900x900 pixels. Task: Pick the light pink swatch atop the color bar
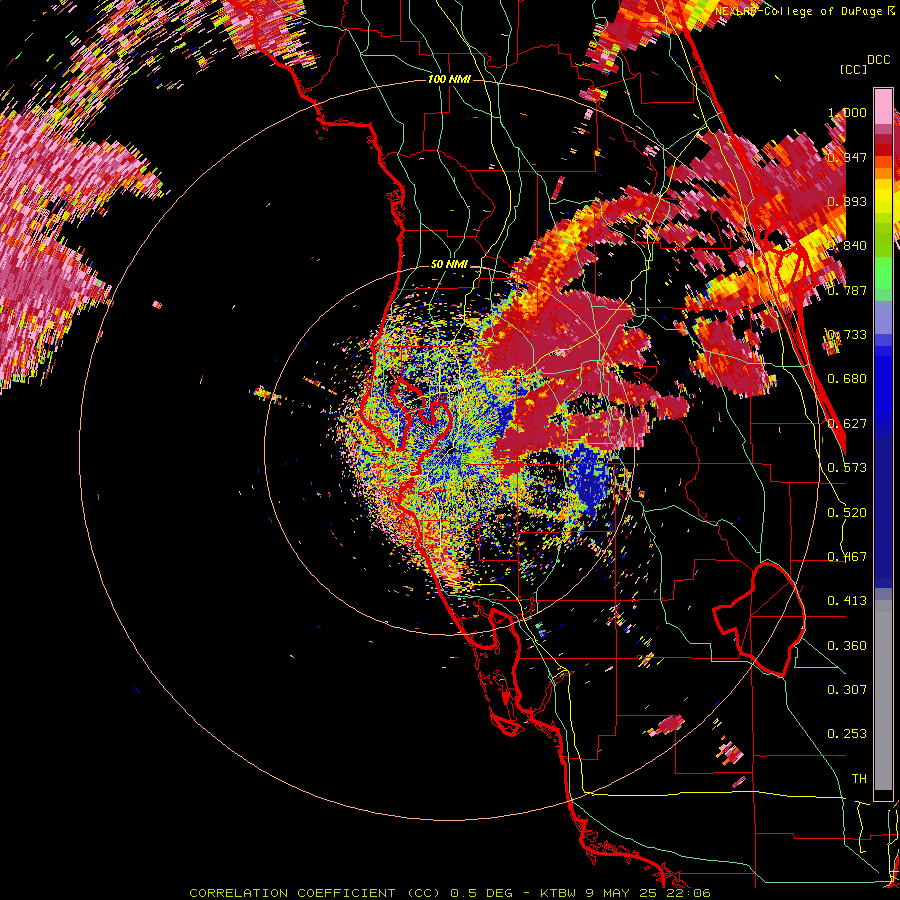coord(883,107)
